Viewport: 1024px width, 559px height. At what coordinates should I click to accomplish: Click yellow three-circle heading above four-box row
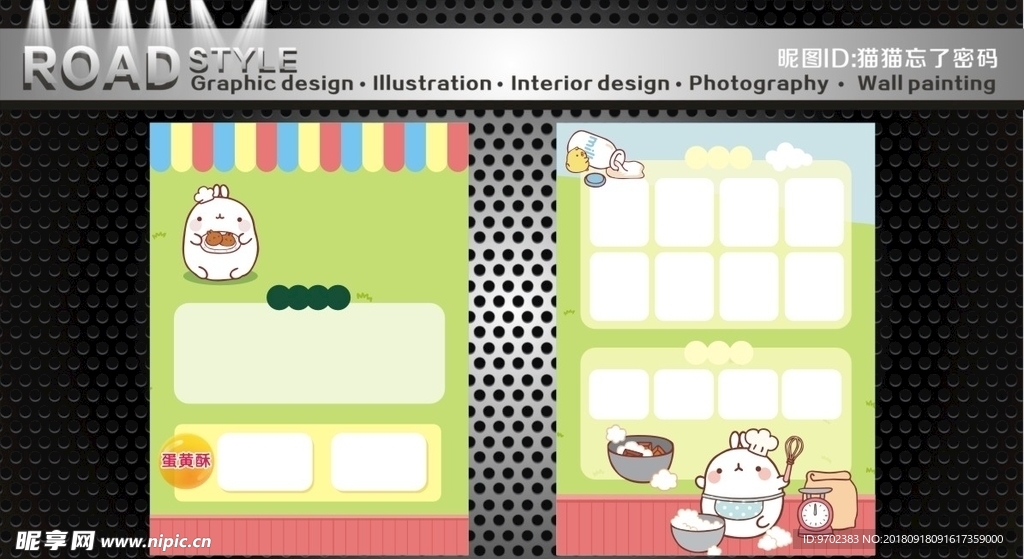click(718, 353)
